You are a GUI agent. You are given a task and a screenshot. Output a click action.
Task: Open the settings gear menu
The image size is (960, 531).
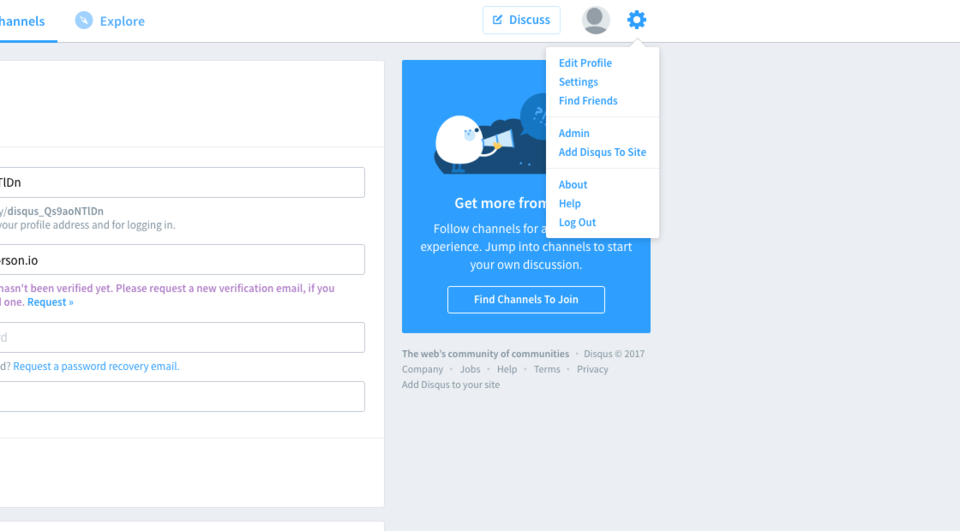pos(636,20)
